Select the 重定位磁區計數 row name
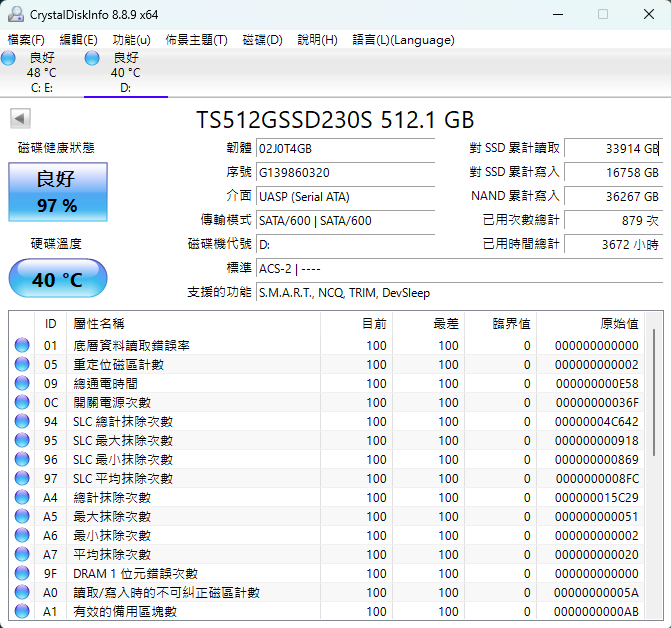The image size is (671, 628). pyautogui.click(x=119, y=364)
